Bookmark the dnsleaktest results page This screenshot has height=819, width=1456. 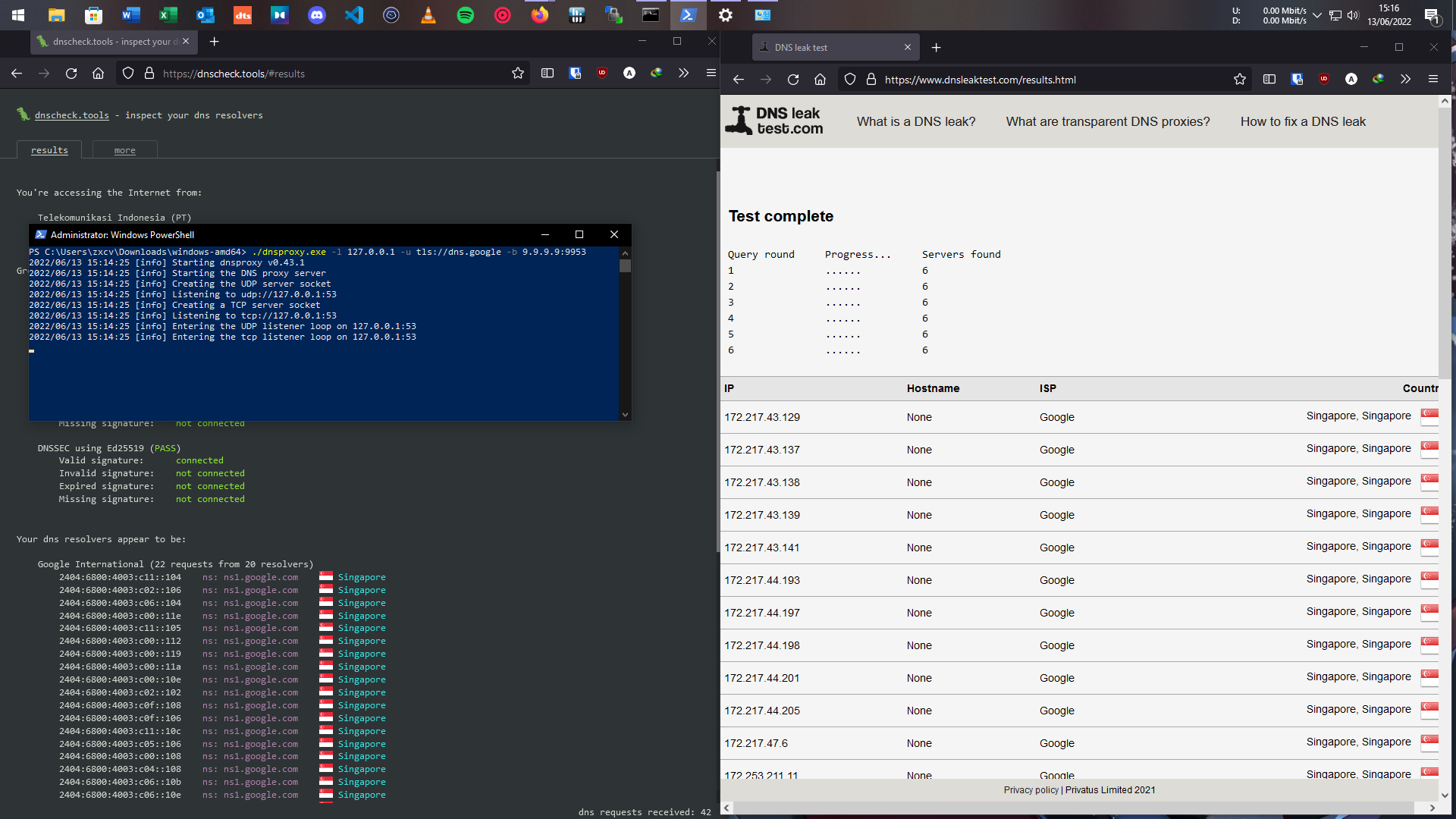1240,80
